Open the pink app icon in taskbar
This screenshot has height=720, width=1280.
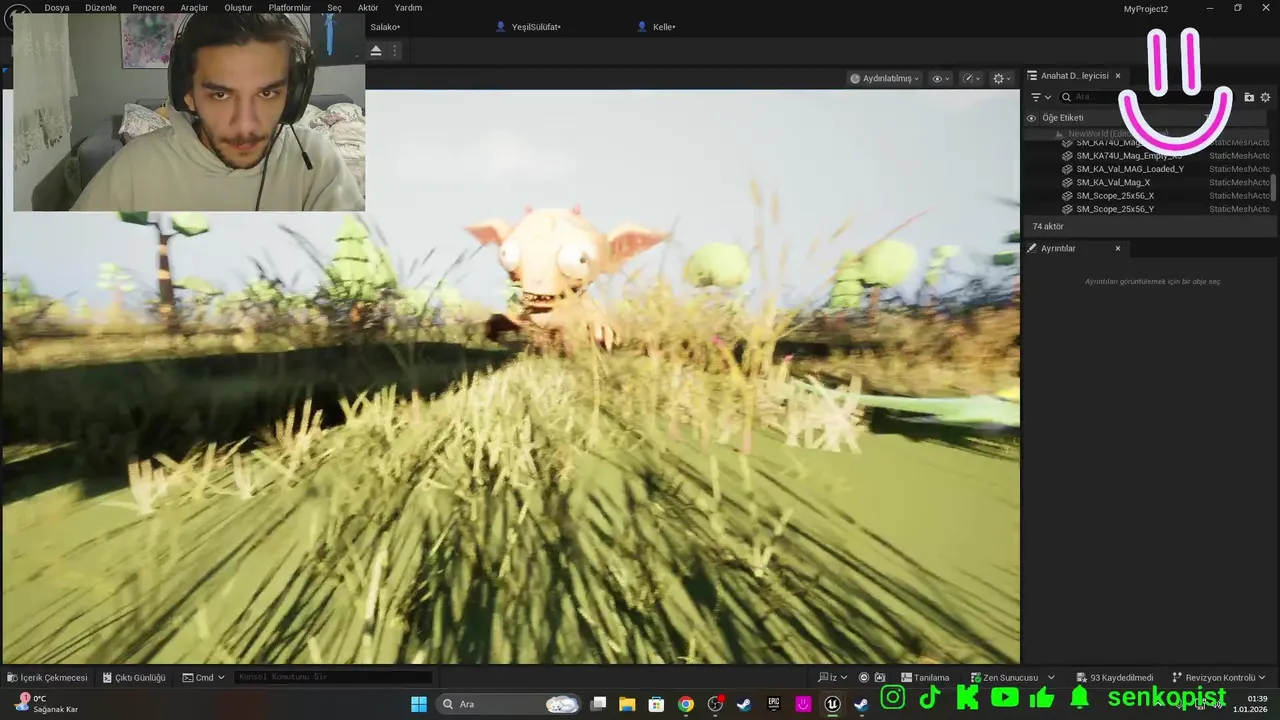click(803, 704)
